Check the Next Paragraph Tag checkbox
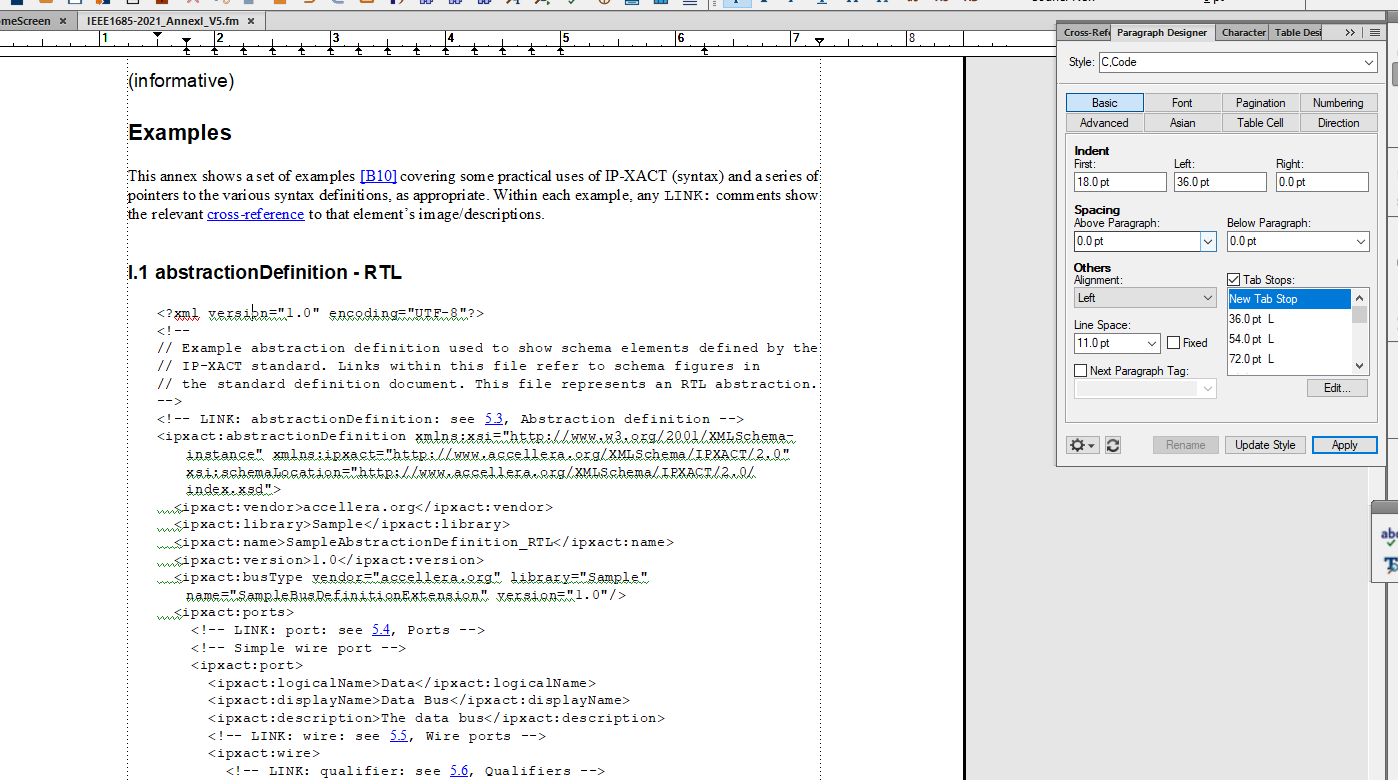This screenshot has height=780, width=1398. (x=1080, y=370)
